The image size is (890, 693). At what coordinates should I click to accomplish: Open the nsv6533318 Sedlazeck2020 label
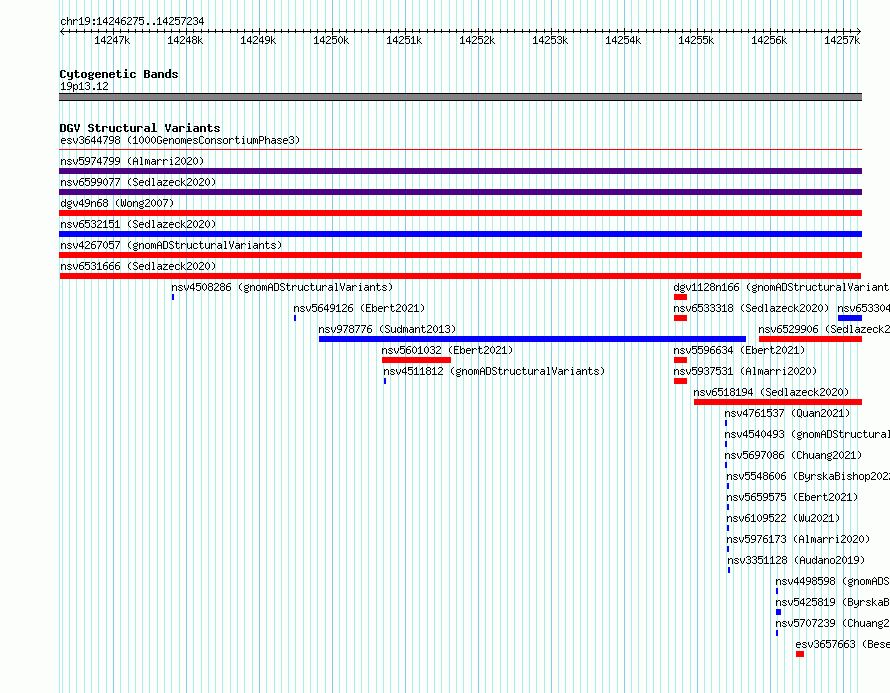click(752, 308)
